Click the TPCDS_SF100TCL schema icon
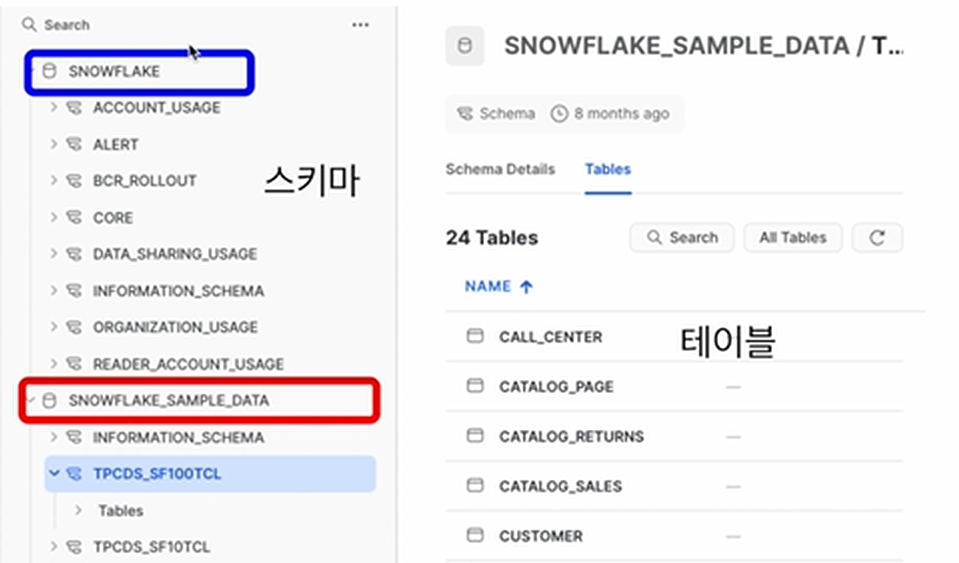The image size is (959, 563). [x=74, y=474]
